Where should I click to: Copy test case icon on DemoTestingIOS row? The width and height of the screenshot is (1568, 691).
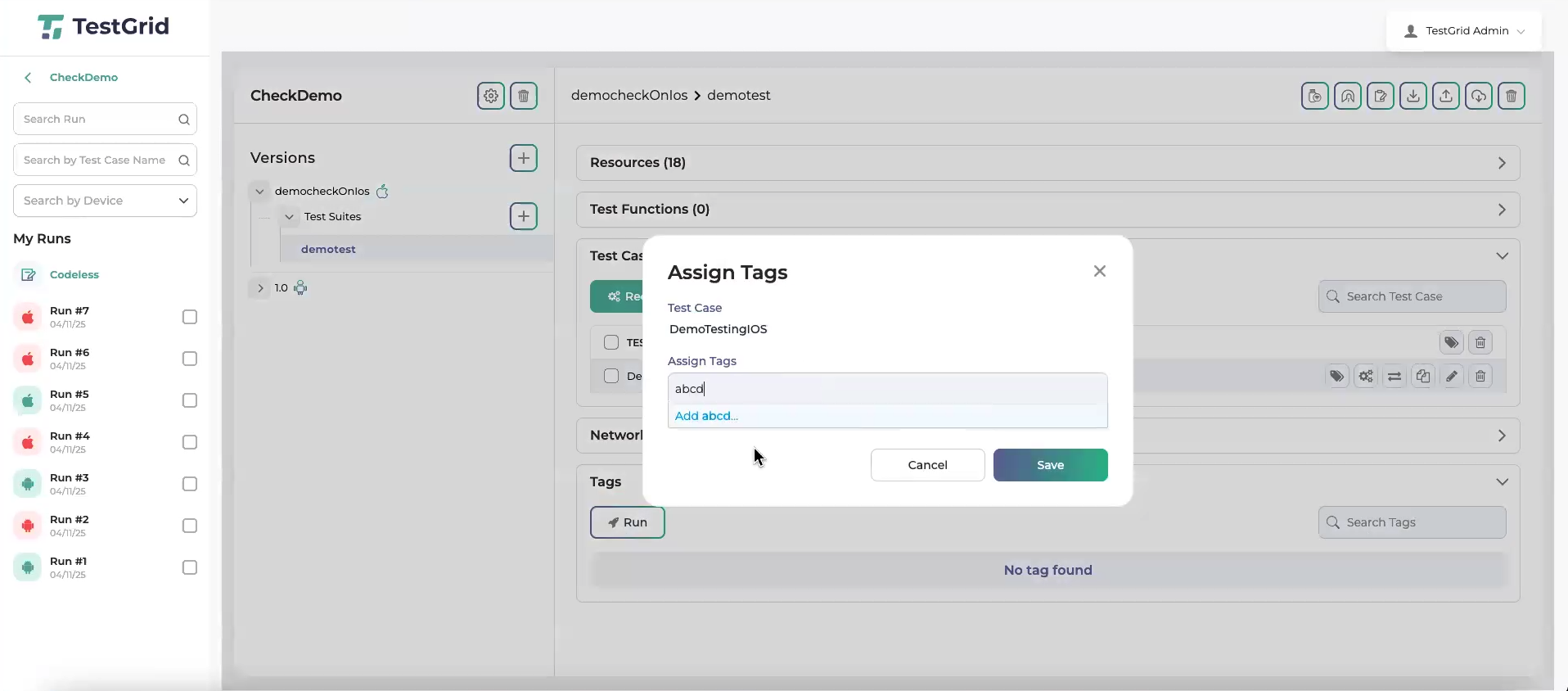(x=1423, y=377)
